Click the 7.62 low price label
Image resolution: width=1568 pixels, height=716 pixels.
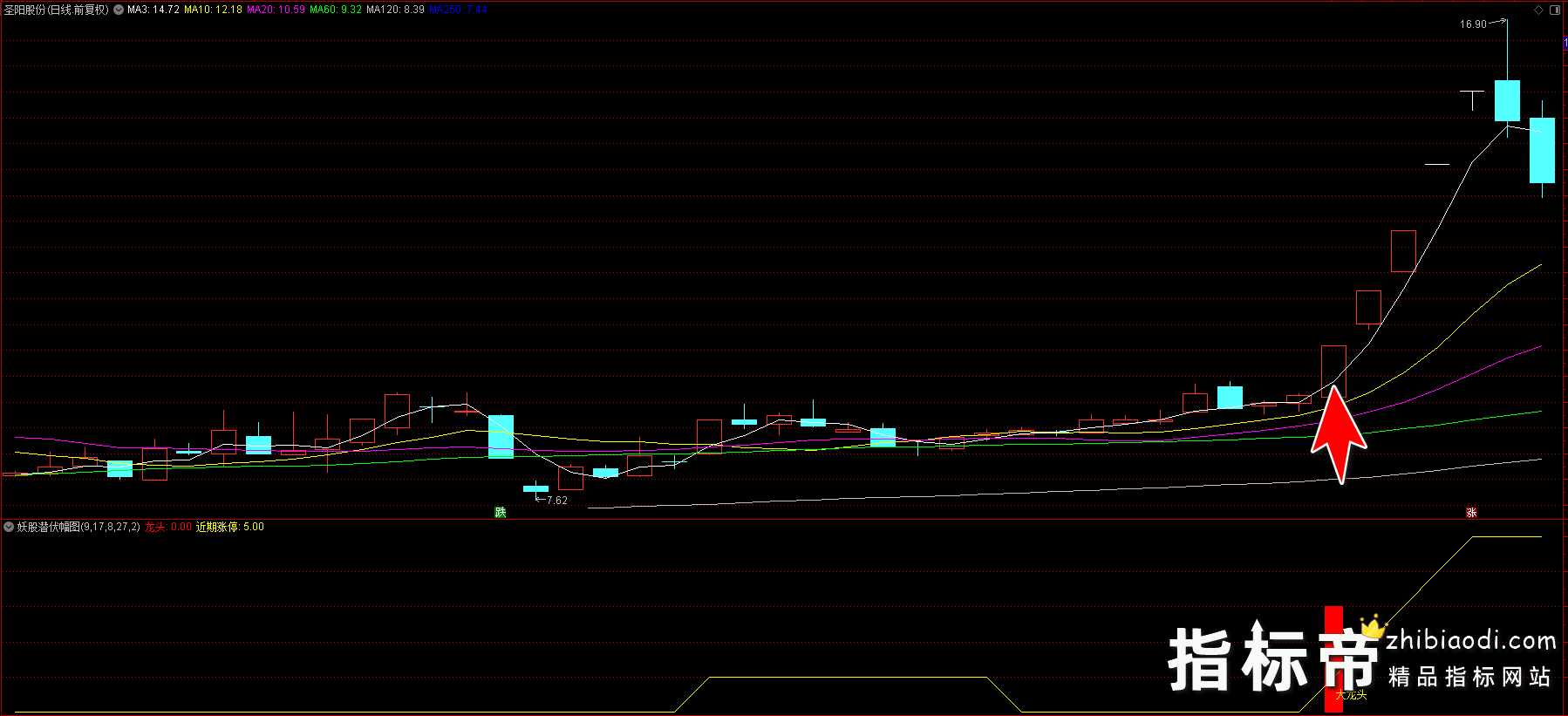556,501
